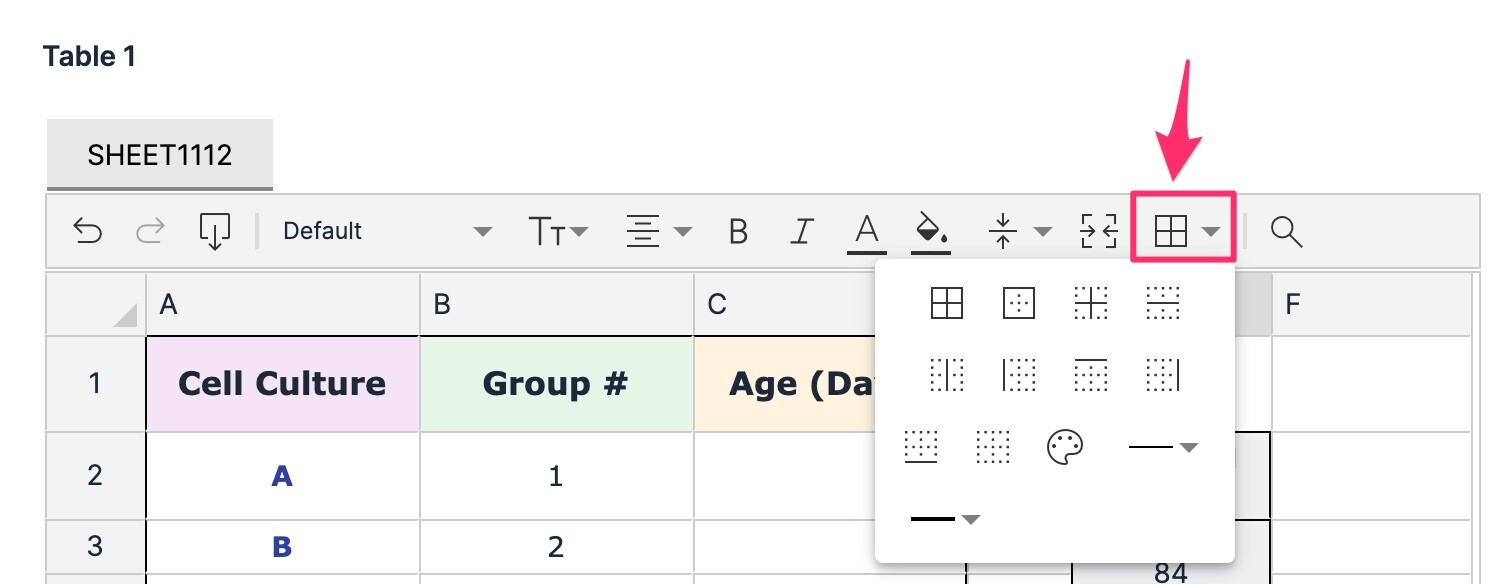Toggle bold formatting
1502x584 pixels.
[738, 232]
